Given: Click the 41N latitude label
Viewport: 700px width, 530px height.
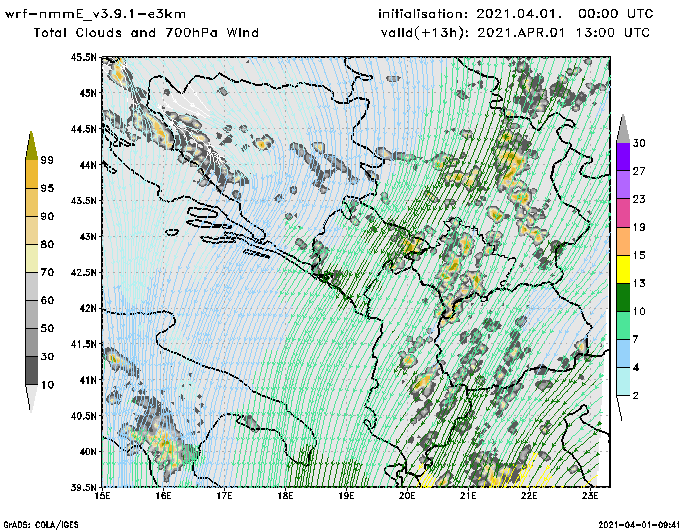Looking at the screenshot, I should point(87,380).
